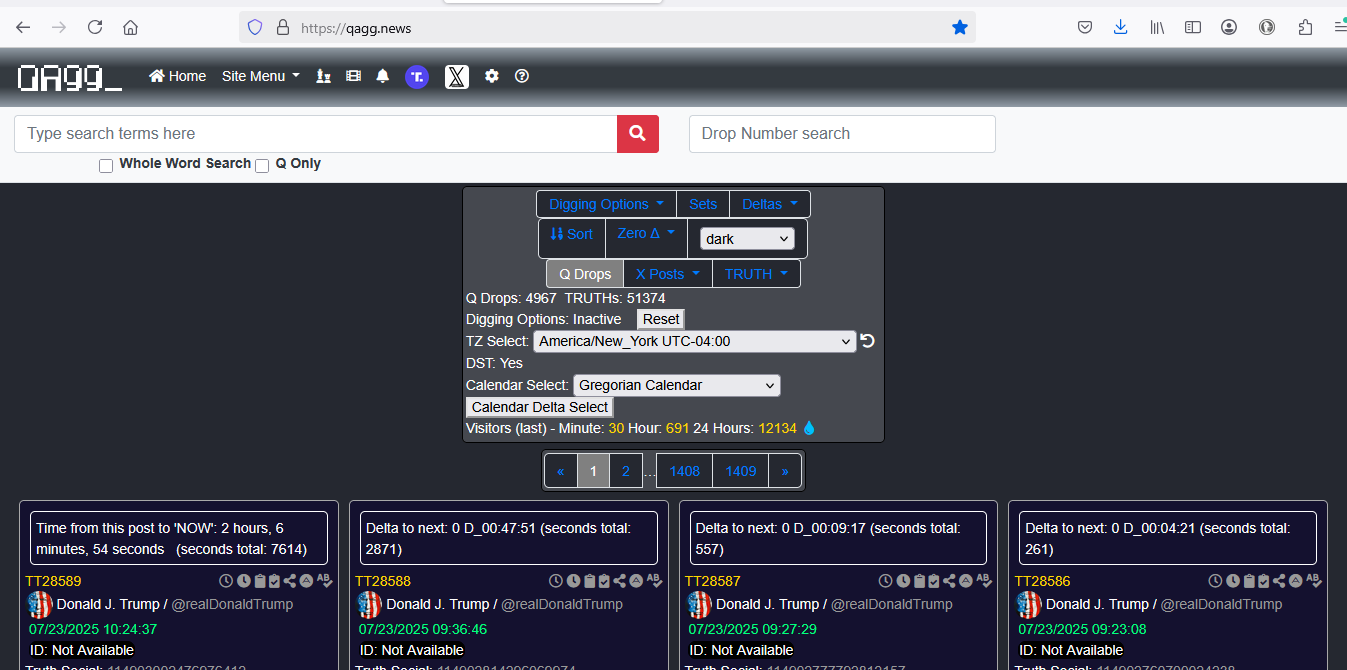1347x670 pixels.
Task: Enable the Q Only checkbox
Action: click(x=262, y=166)
